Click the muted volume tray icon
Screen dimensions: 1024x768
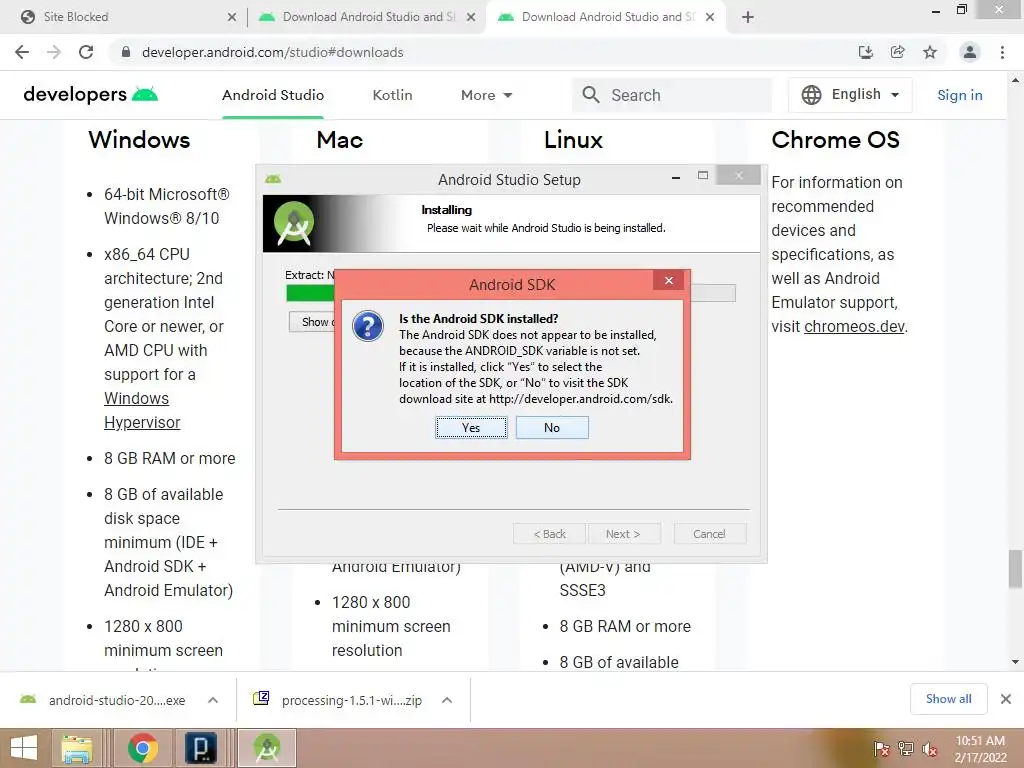pos(930,748)
